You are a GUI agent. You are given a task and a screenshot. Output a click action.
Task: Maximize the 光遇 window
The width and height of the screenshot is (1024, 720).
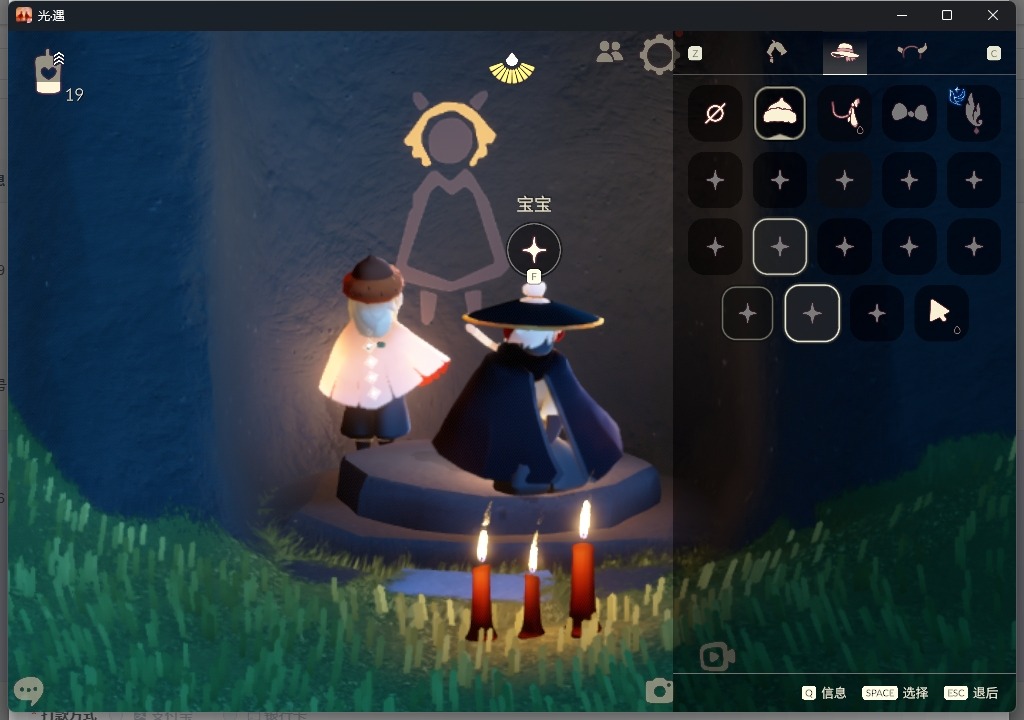(x=947, y=15)
